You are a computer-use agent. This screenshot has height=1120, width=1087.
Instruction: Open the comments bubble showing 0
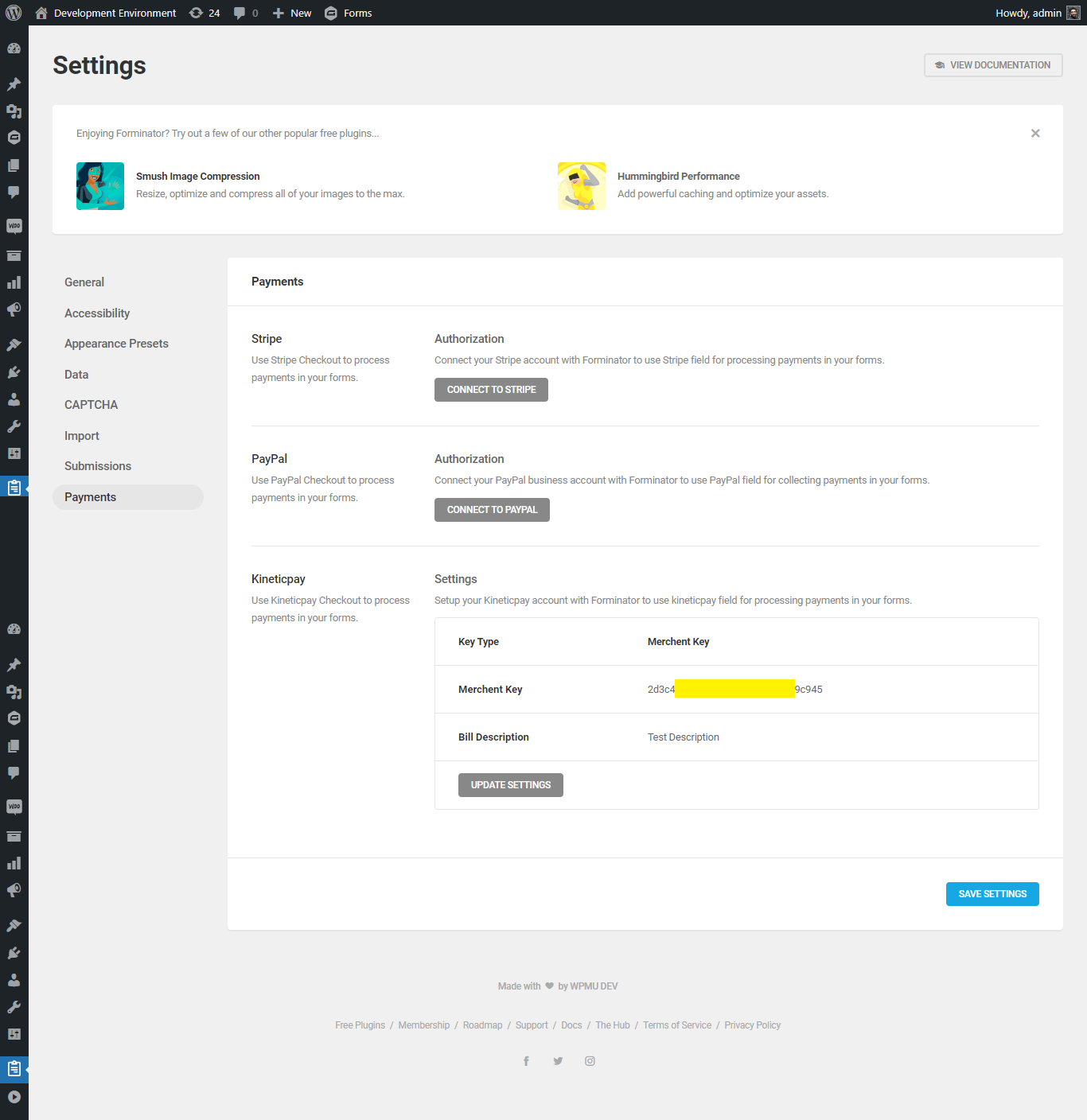click(x=246, y=13)
